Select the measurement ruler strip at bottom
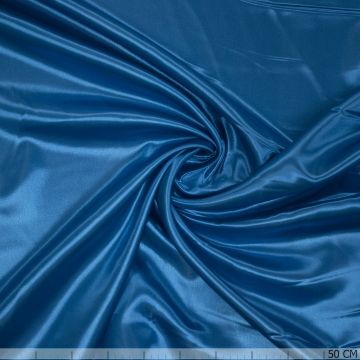This screenshot has width=360, height=360. coord(180,354)
